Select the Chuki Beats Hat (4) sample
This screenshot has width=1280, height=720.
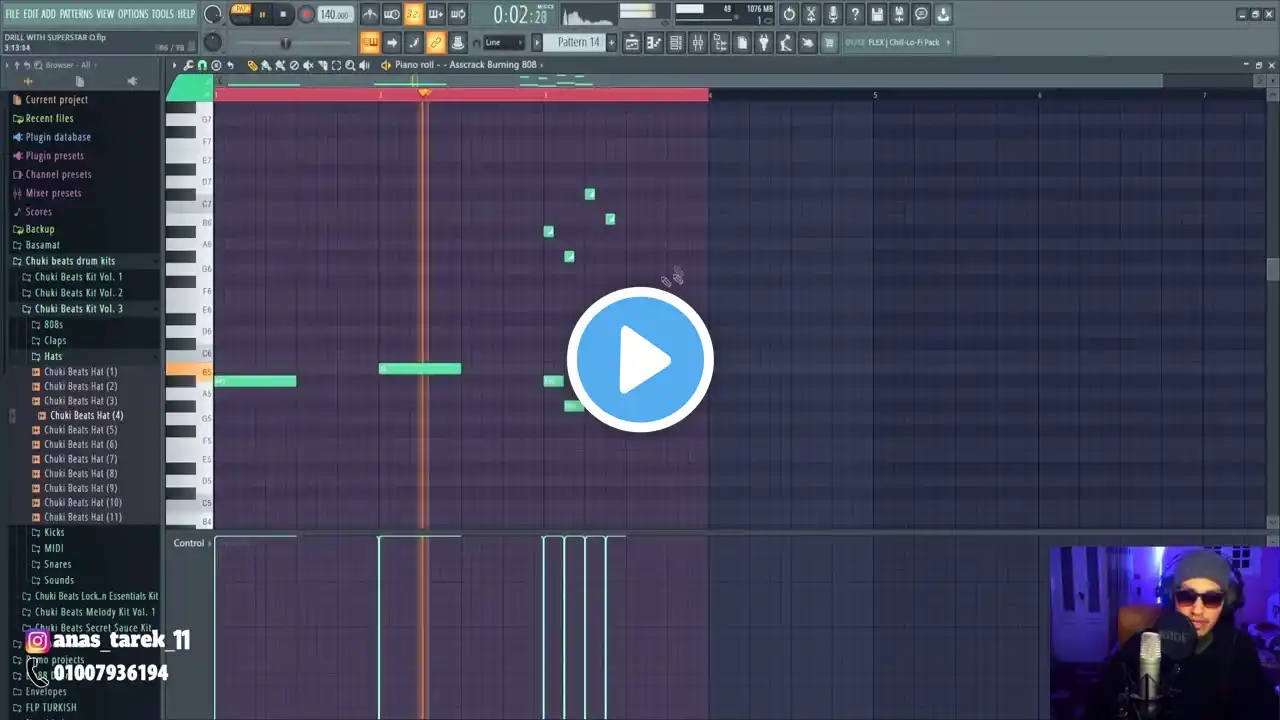(x=86, y=415)
